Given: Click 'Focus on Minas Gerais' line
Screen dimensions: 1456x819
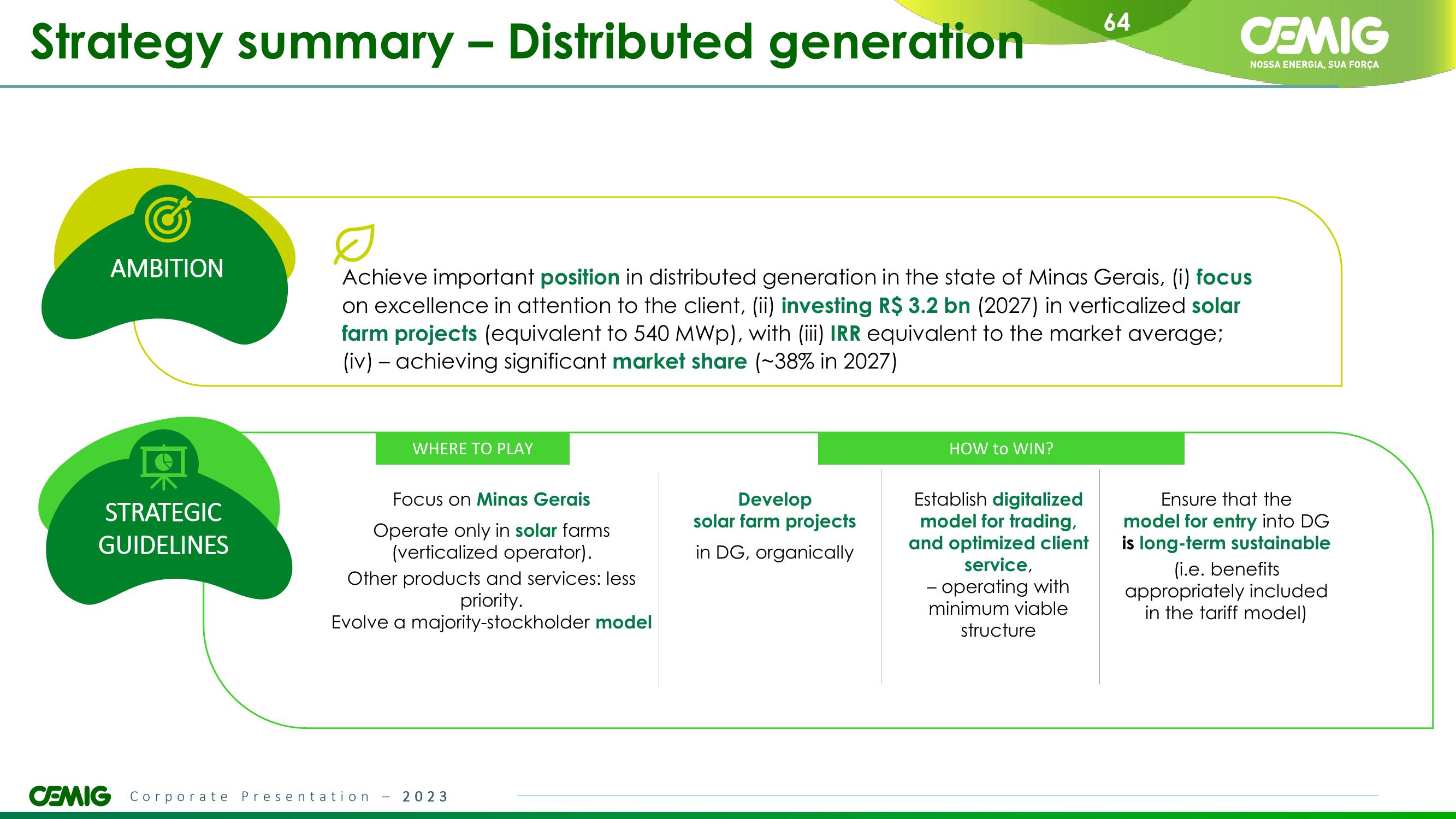Looking at the screenshot, I should pos(491,500).
